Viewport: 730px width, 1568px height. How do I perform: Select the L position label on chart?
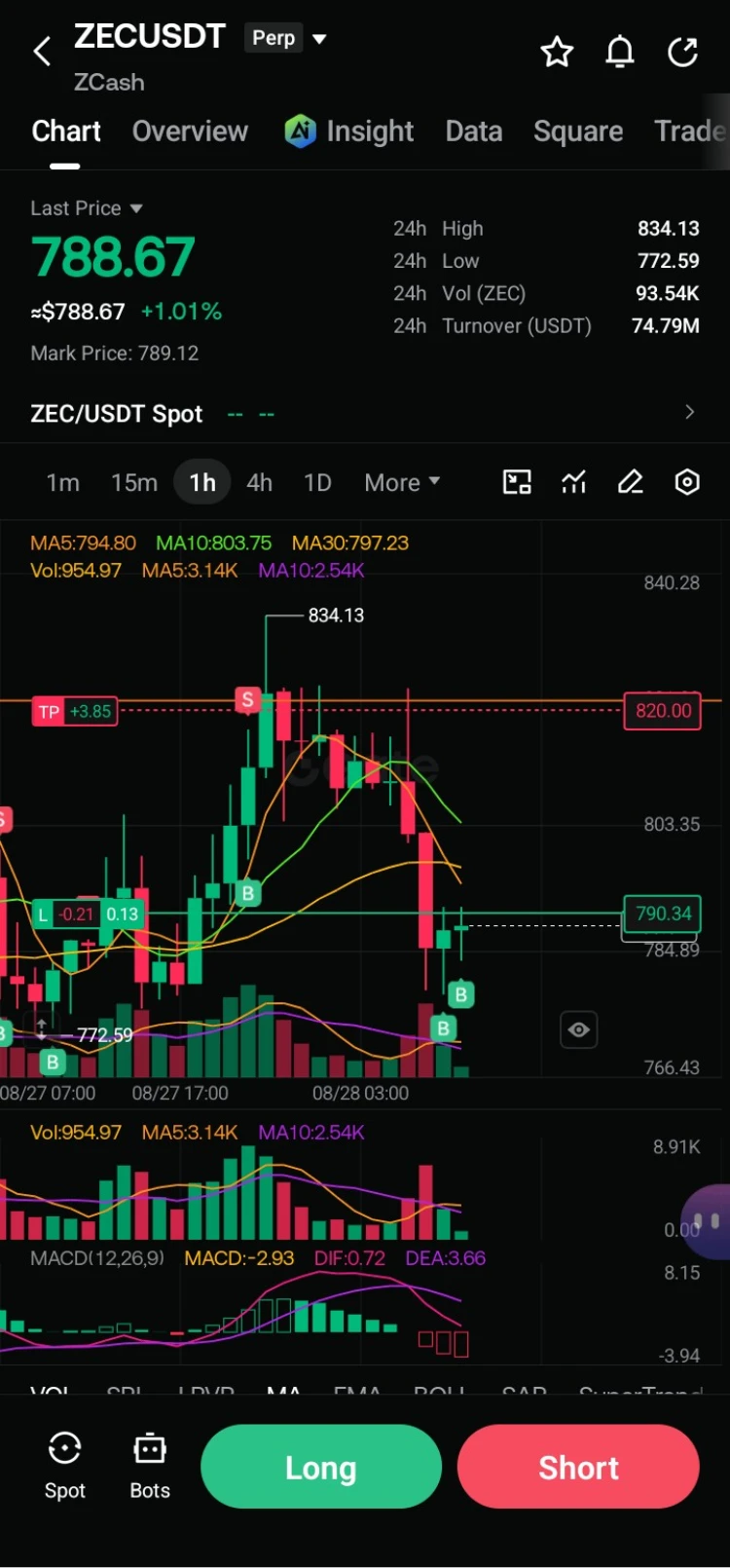88,915
